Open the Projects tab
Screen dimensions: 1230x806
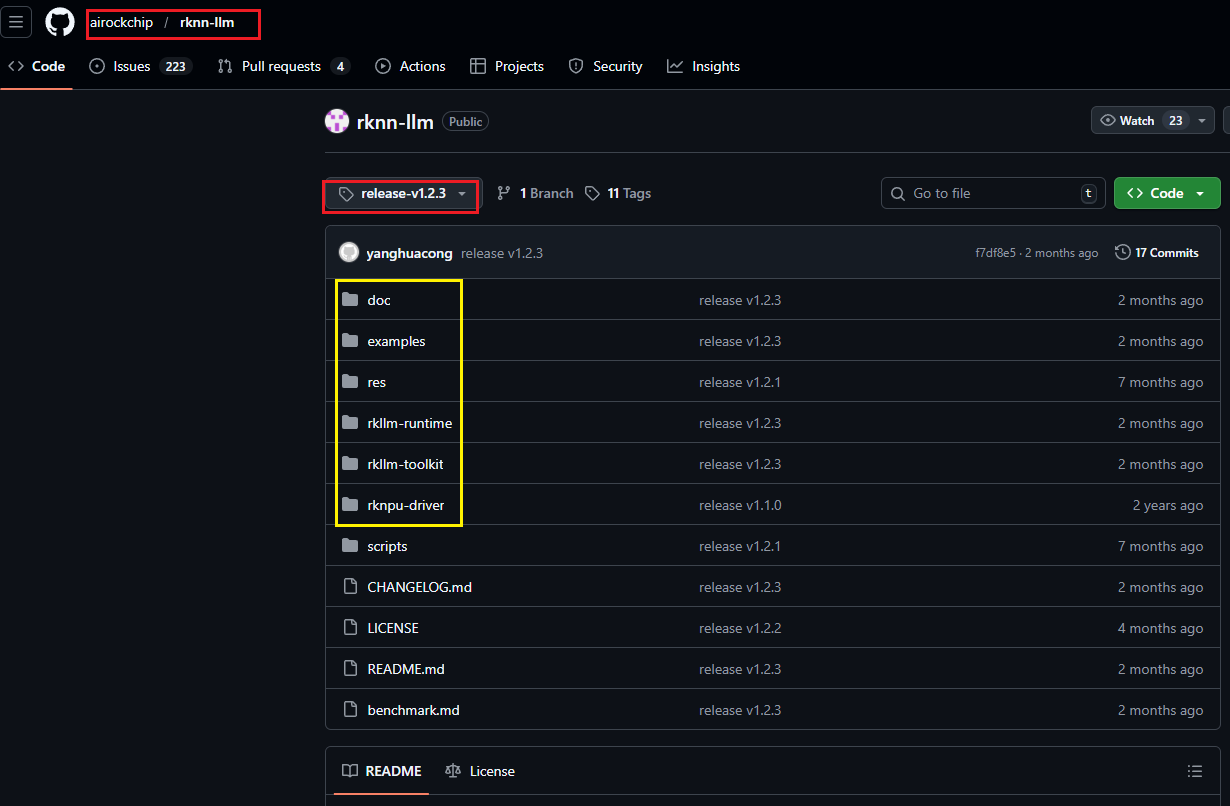(507, 66)
